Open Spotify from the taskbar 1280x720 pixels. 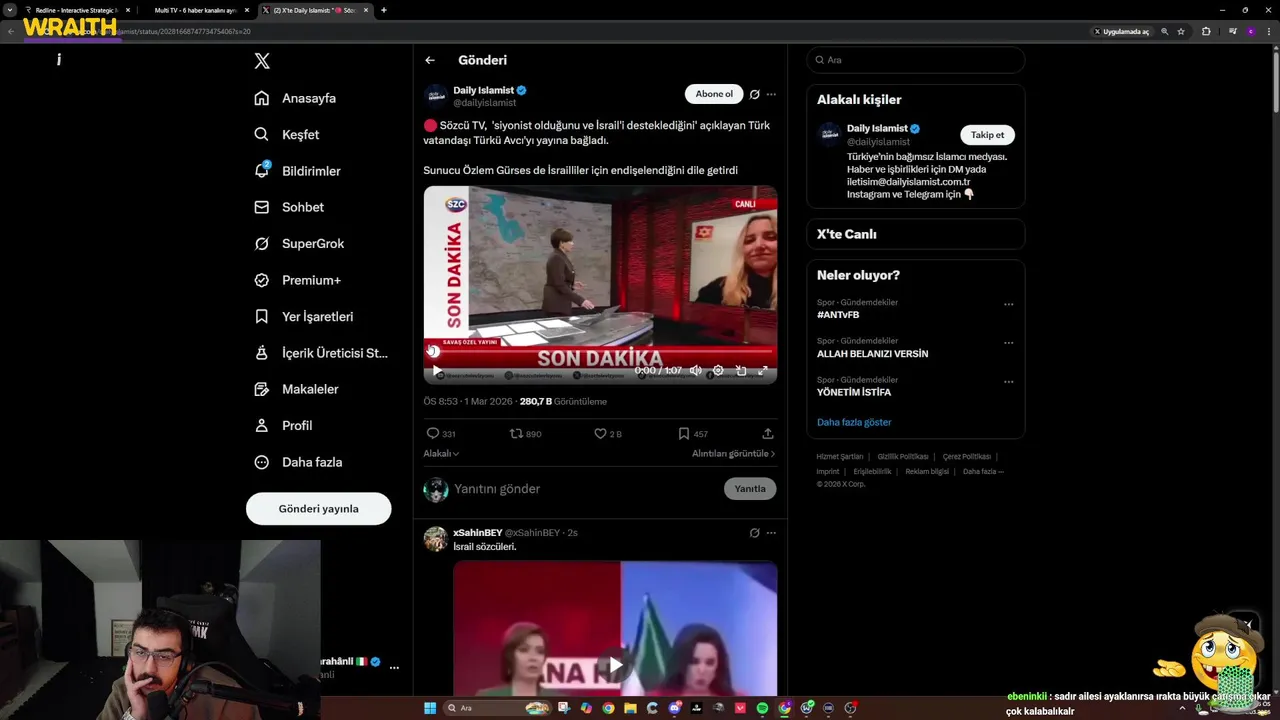762,708
